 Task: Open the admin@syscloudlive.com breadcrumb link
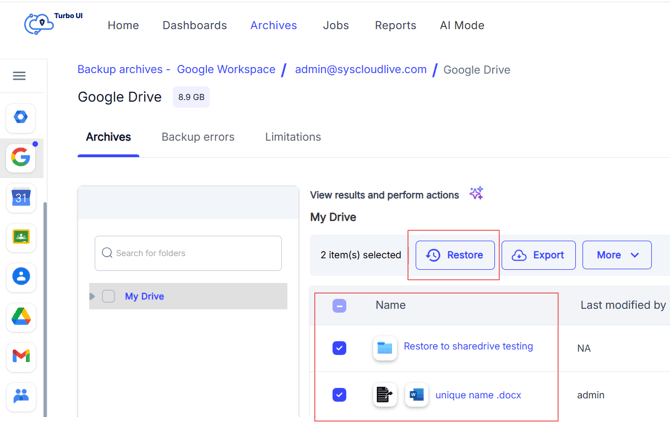[360, 70]
